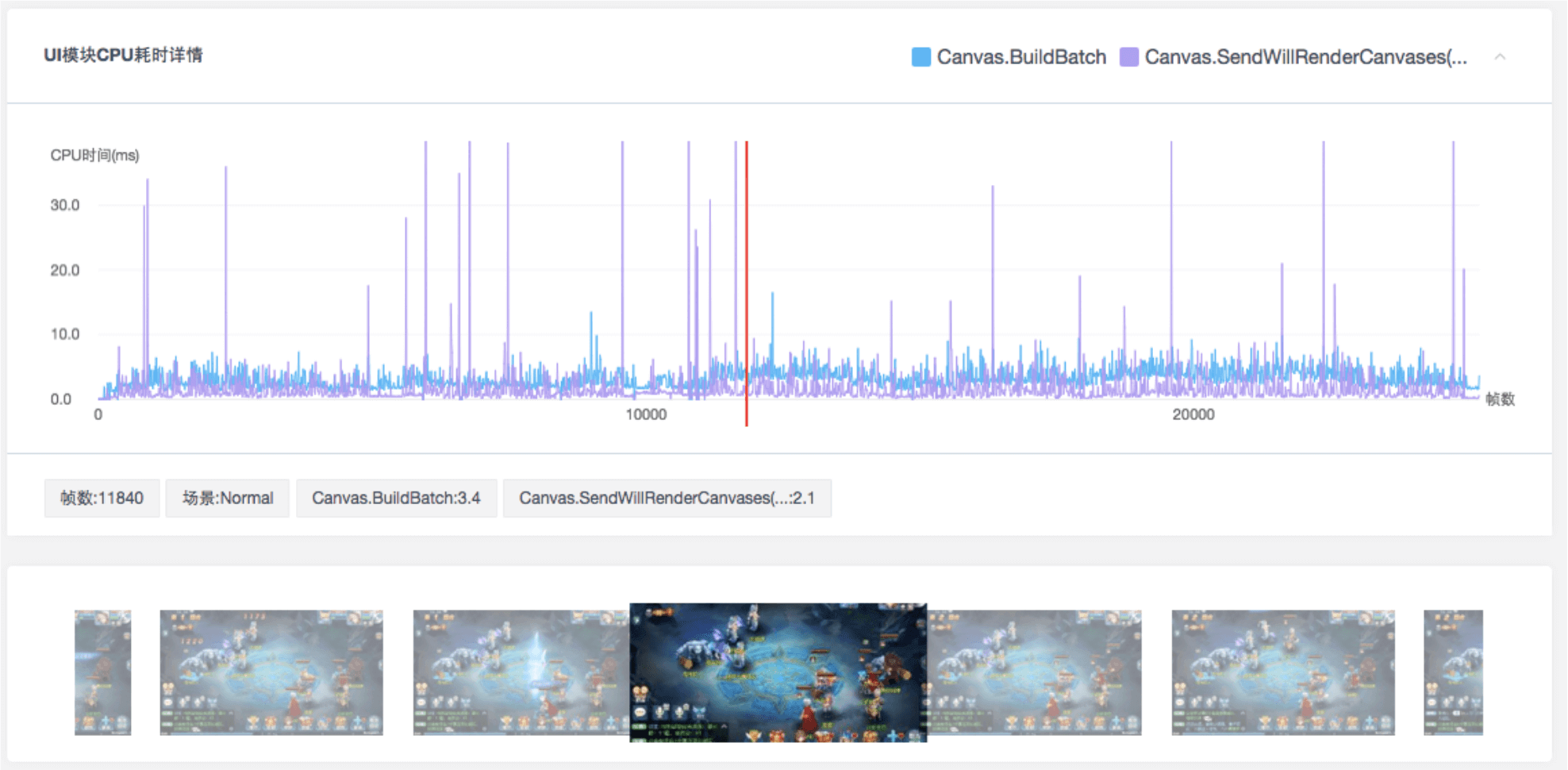The height and width of the screenshot is (770, 1568).
Task: Click the Canvas.BuildBatch:3.4 value tag
Action: click(397, 499)
